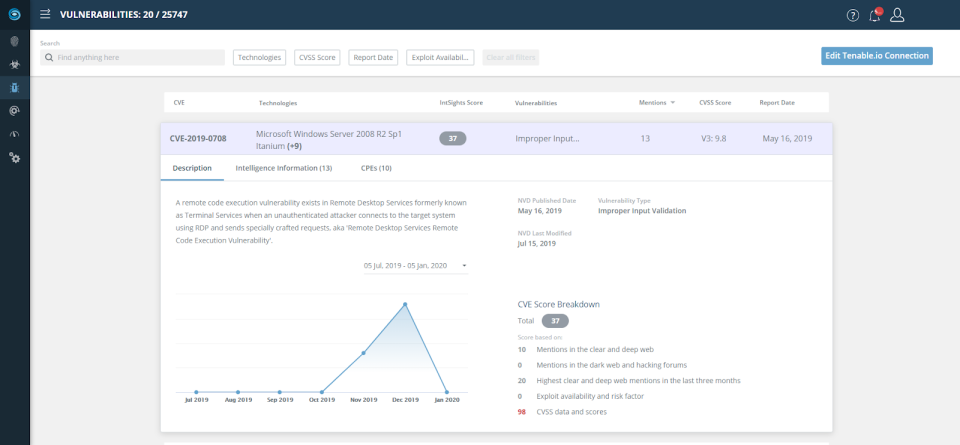The height and width of the screenshot is (445, 960).
Task: Click the Improper Input... vulnerability cell
Action: [547, 139]
